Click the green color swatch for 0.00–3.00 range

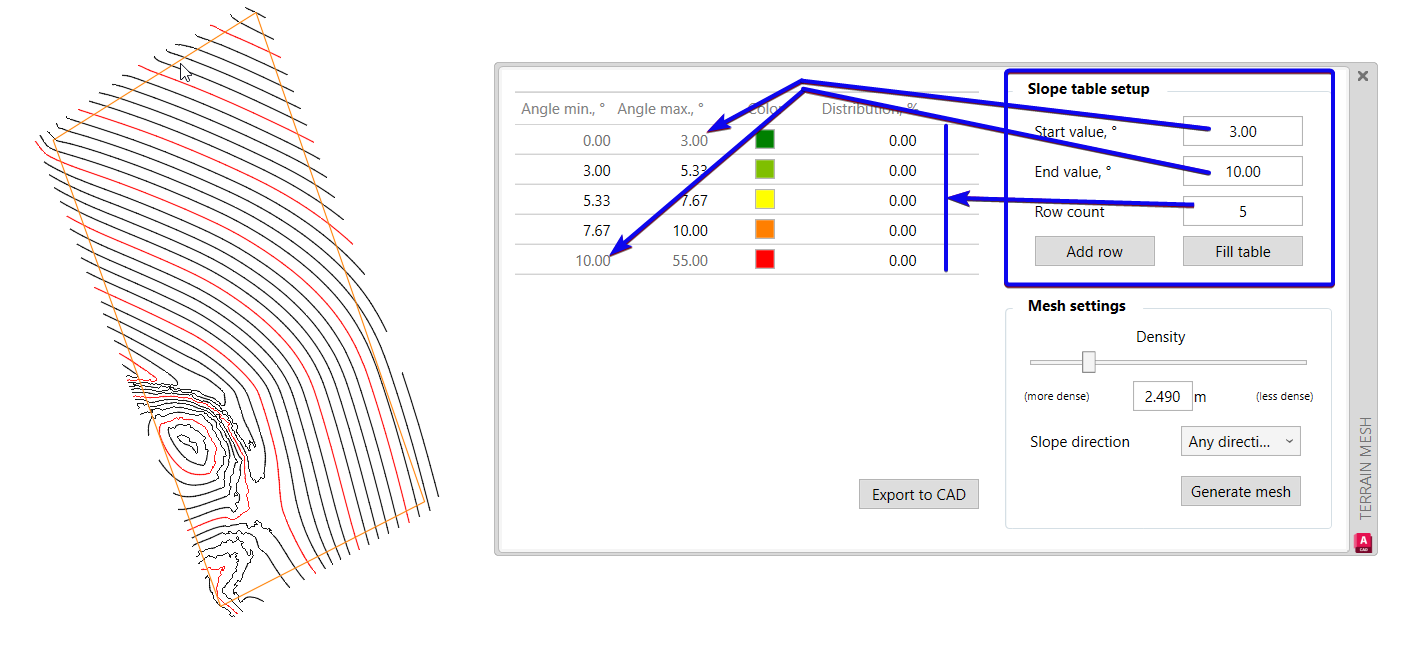click(x=764, y=140)
